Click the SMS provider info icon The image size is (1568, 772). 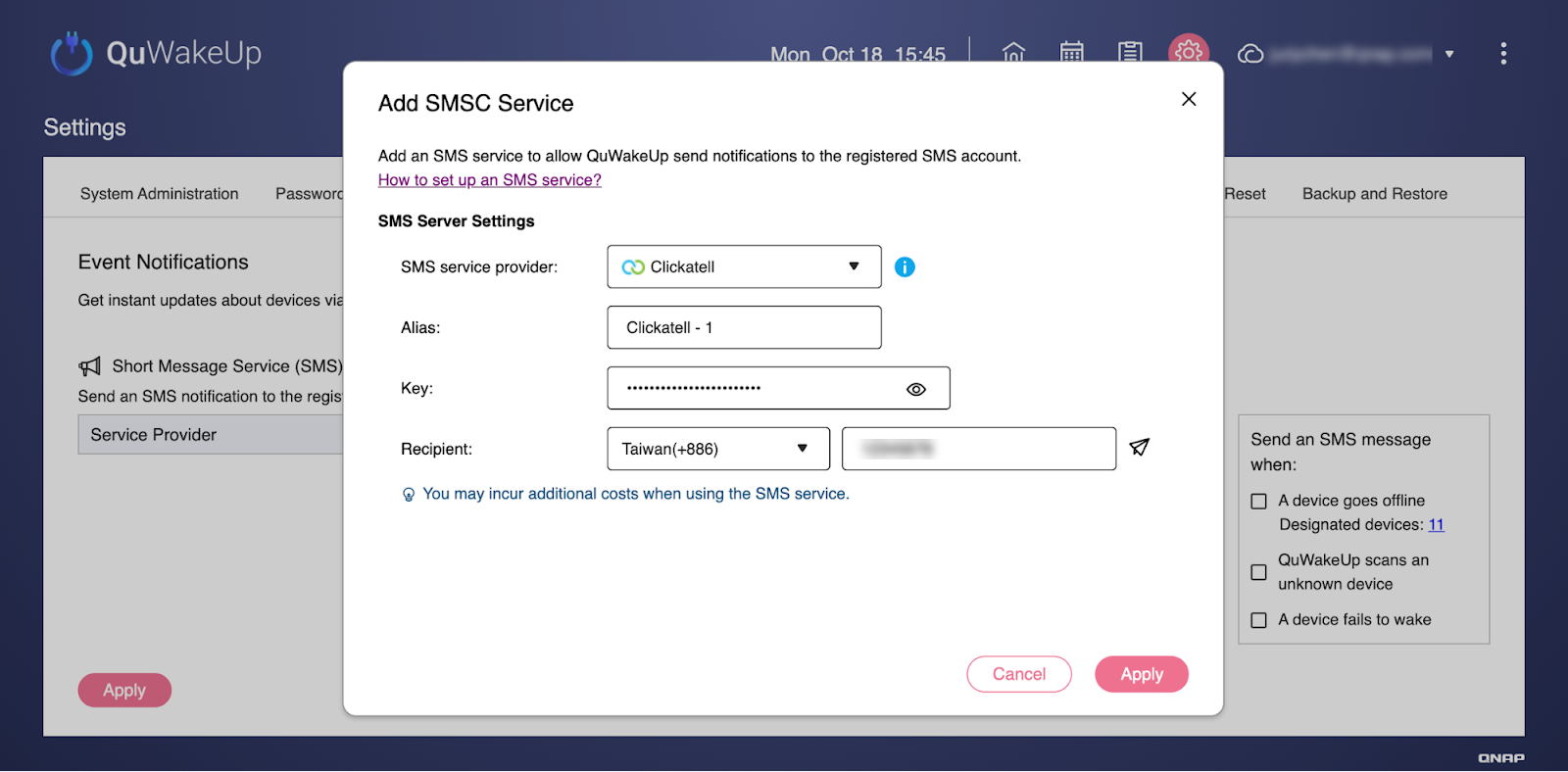point(905,266)
